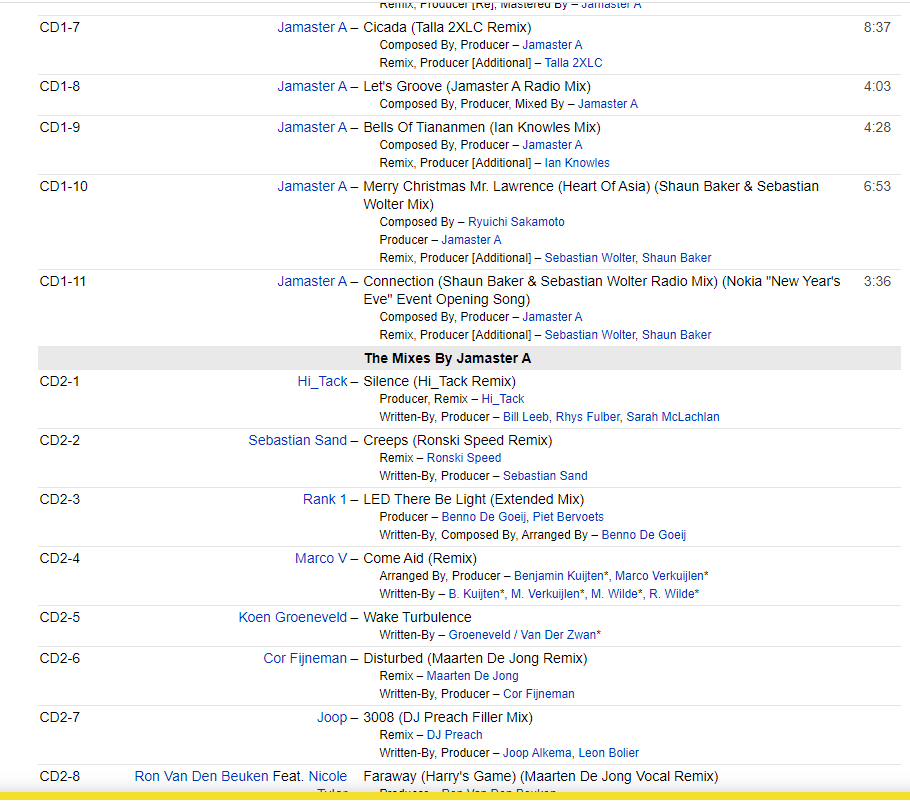
Task: Select track title LED There Be Light (Extended Mix)
Action: [474, 500]
